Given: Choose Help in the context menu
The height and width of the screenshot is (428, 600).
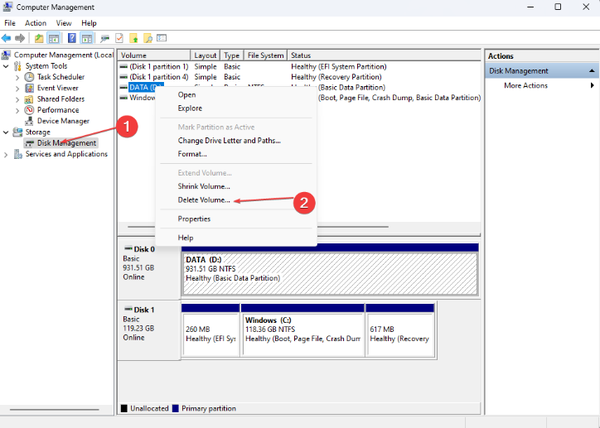Looking at the screenshot, I should point(236,238).
